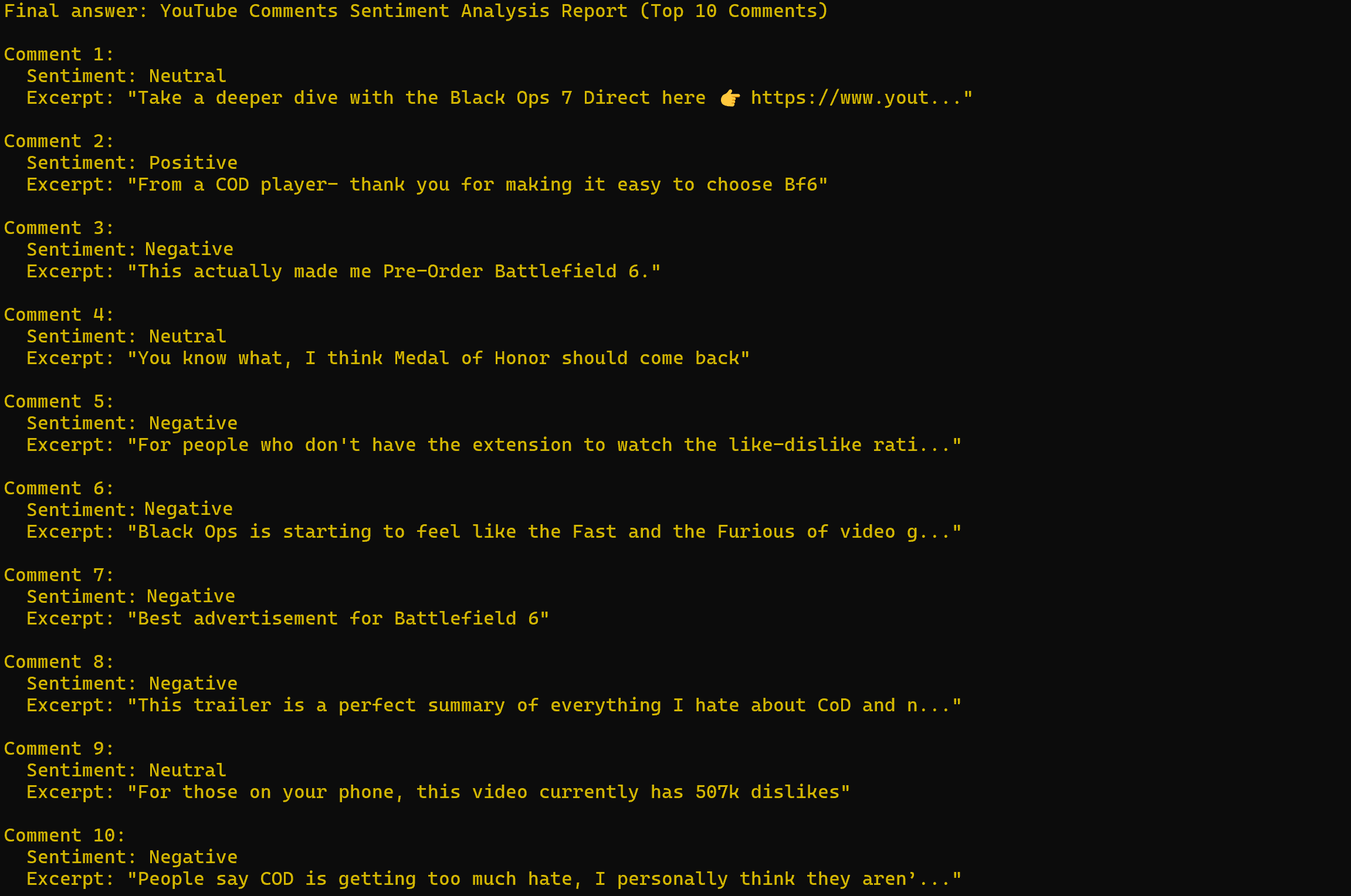Click the 'Final answer' report title line
The height and width of the screenshot is (896, 1351).
(416, 11)
